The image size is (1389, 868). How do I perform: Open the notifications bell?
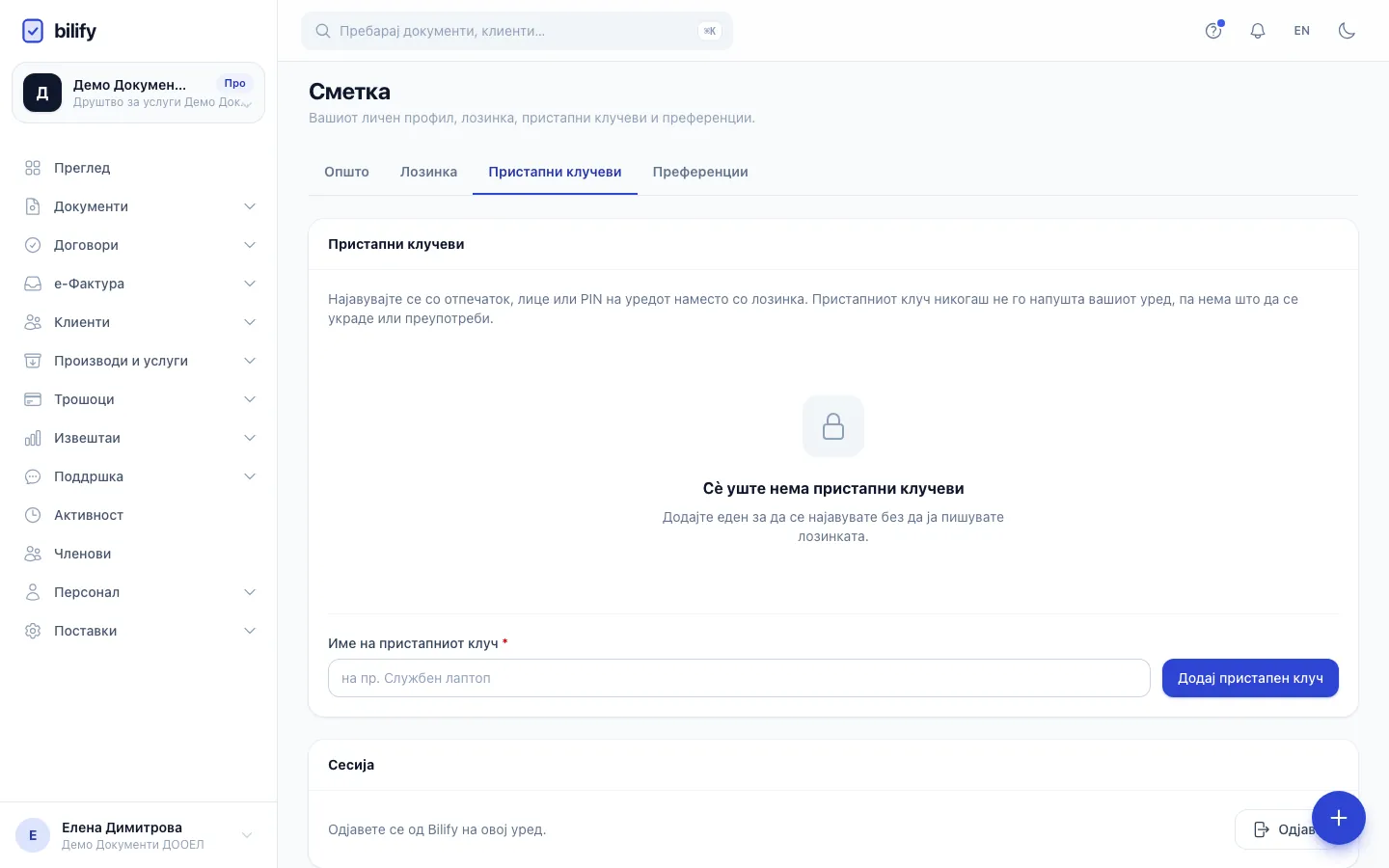pyautogui.click(x=1258, y=31)
